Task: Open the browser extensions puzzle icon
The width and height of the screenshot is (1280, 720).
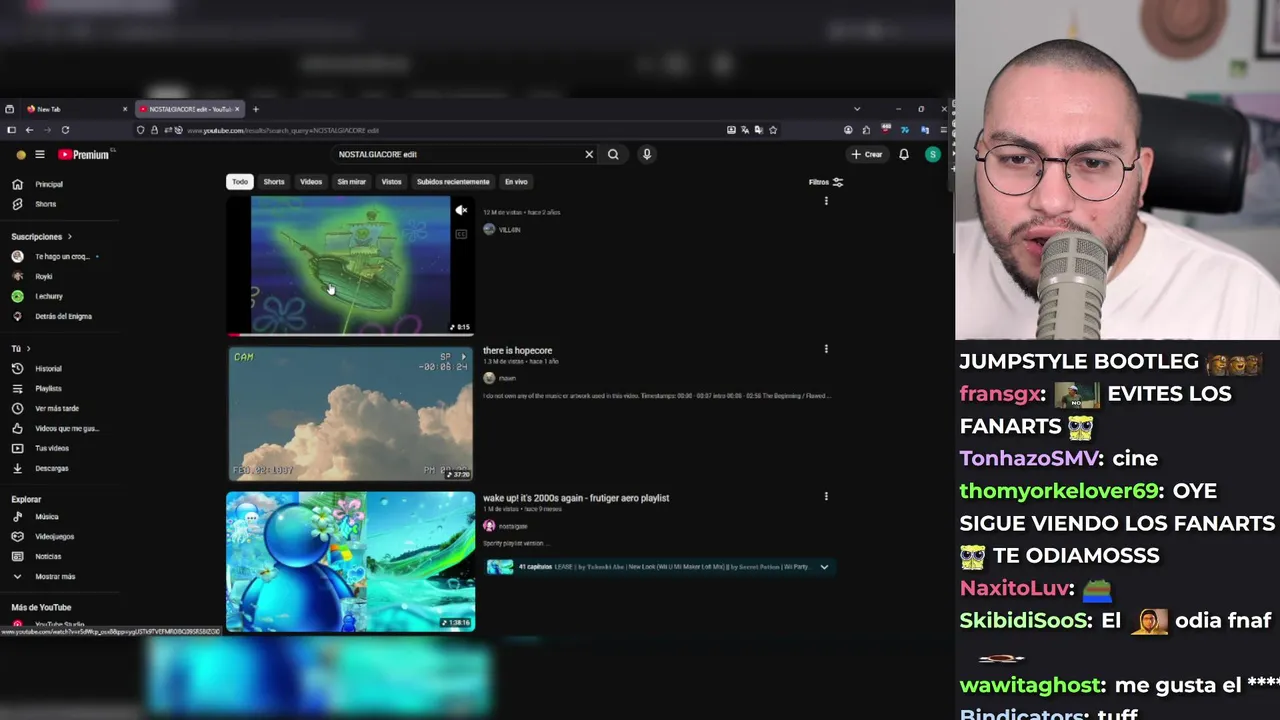Action: 866,130
